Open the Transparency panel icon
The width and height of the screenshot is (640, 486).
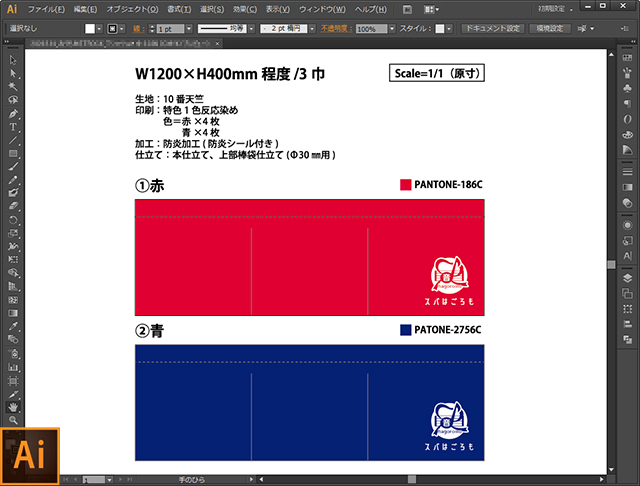[x=627, y=203]
